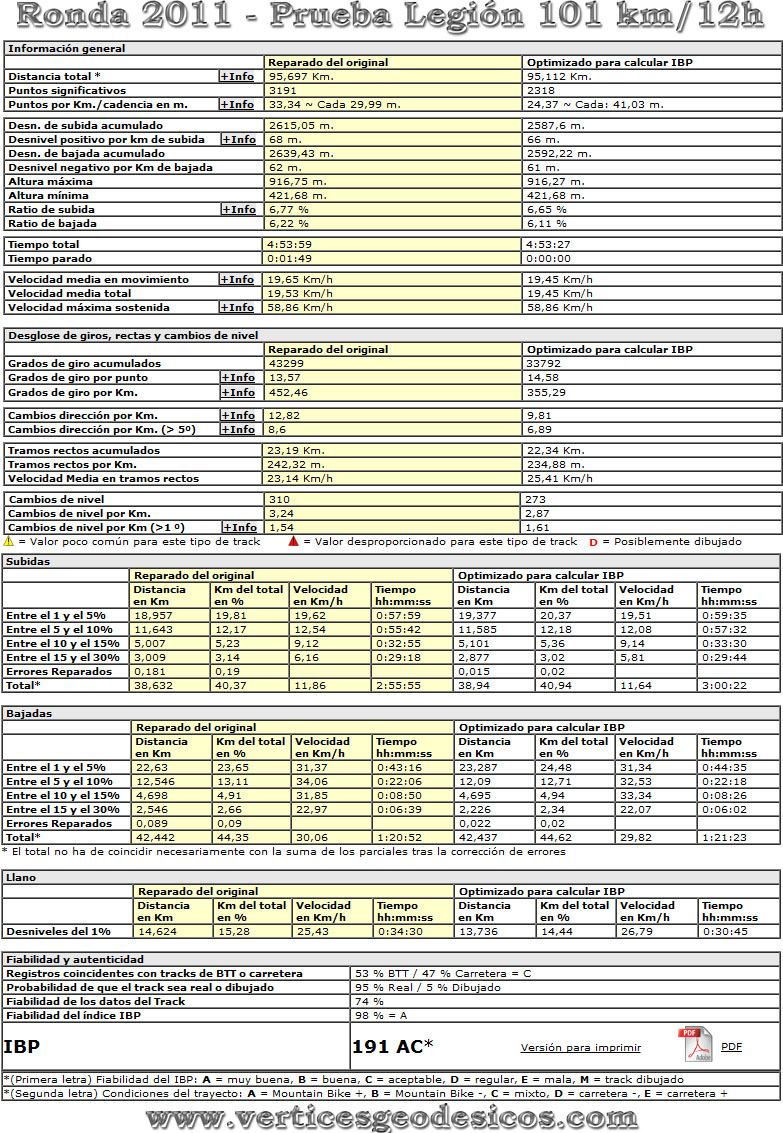The width and height of the screenshot is (783, 1133).
Task: Click the red triangle legend icon
Action: 293,541
